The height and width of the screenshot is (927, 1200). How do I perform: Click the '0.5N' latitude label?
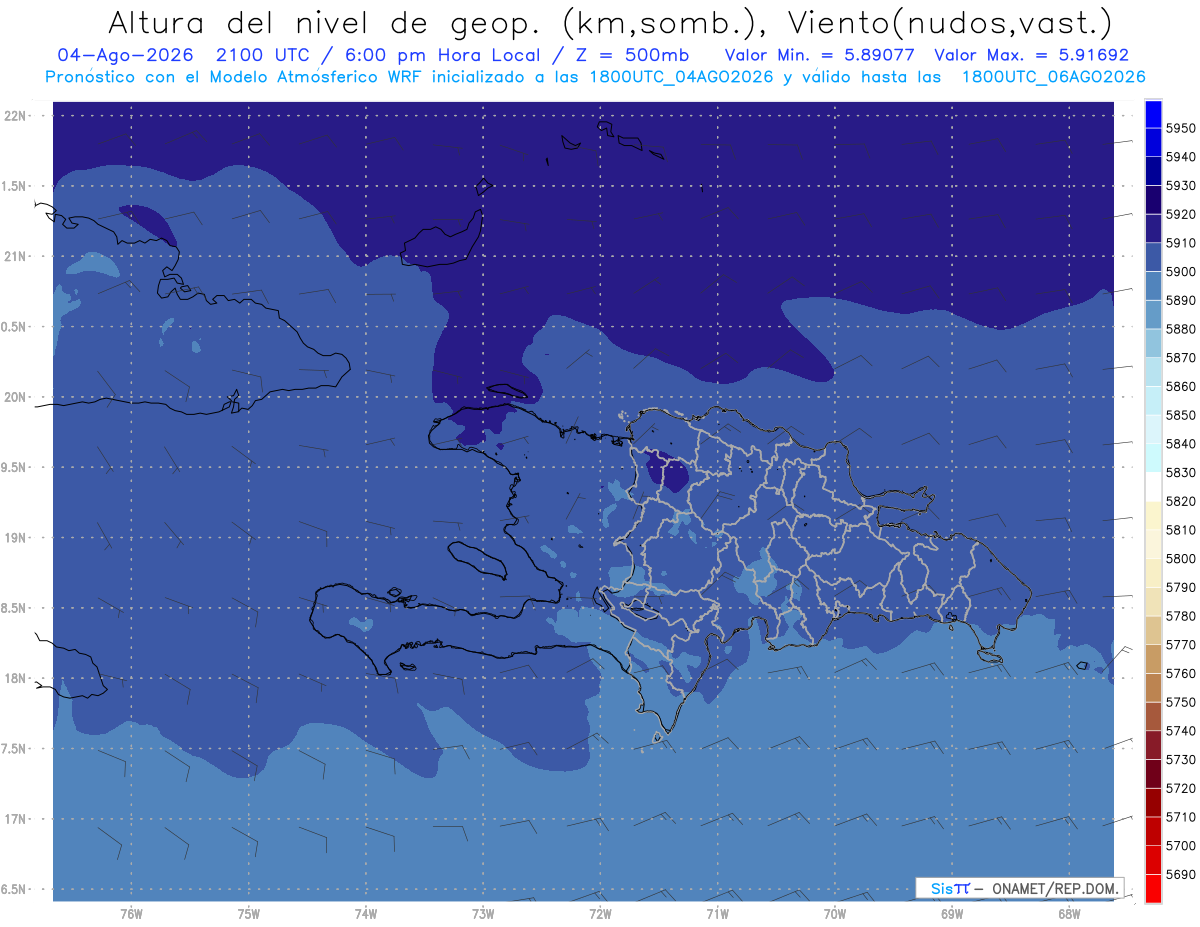pyautogui.click(x=13, y=327)
